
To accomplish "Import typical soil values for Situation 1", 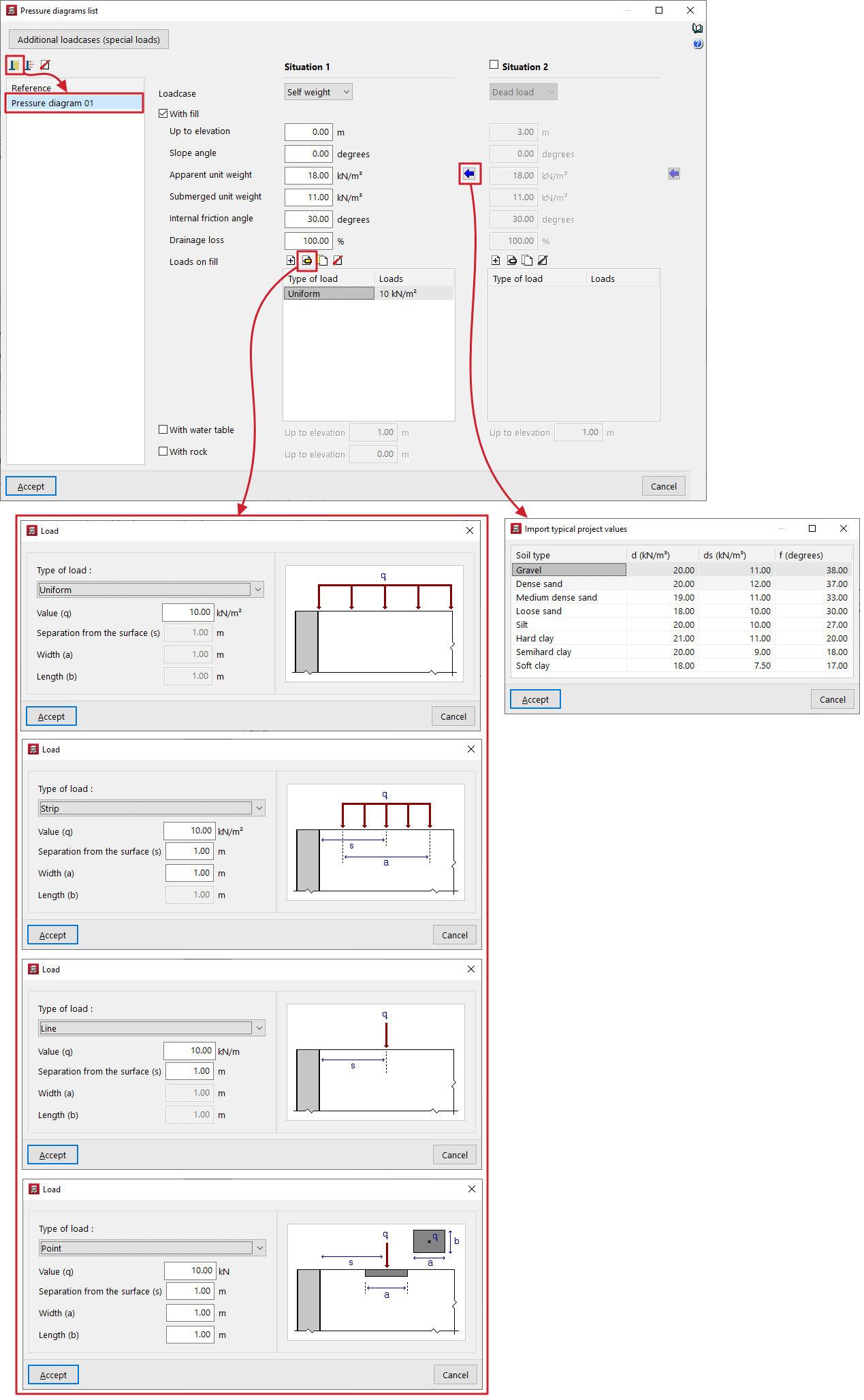I will click(x=469, y=174).
